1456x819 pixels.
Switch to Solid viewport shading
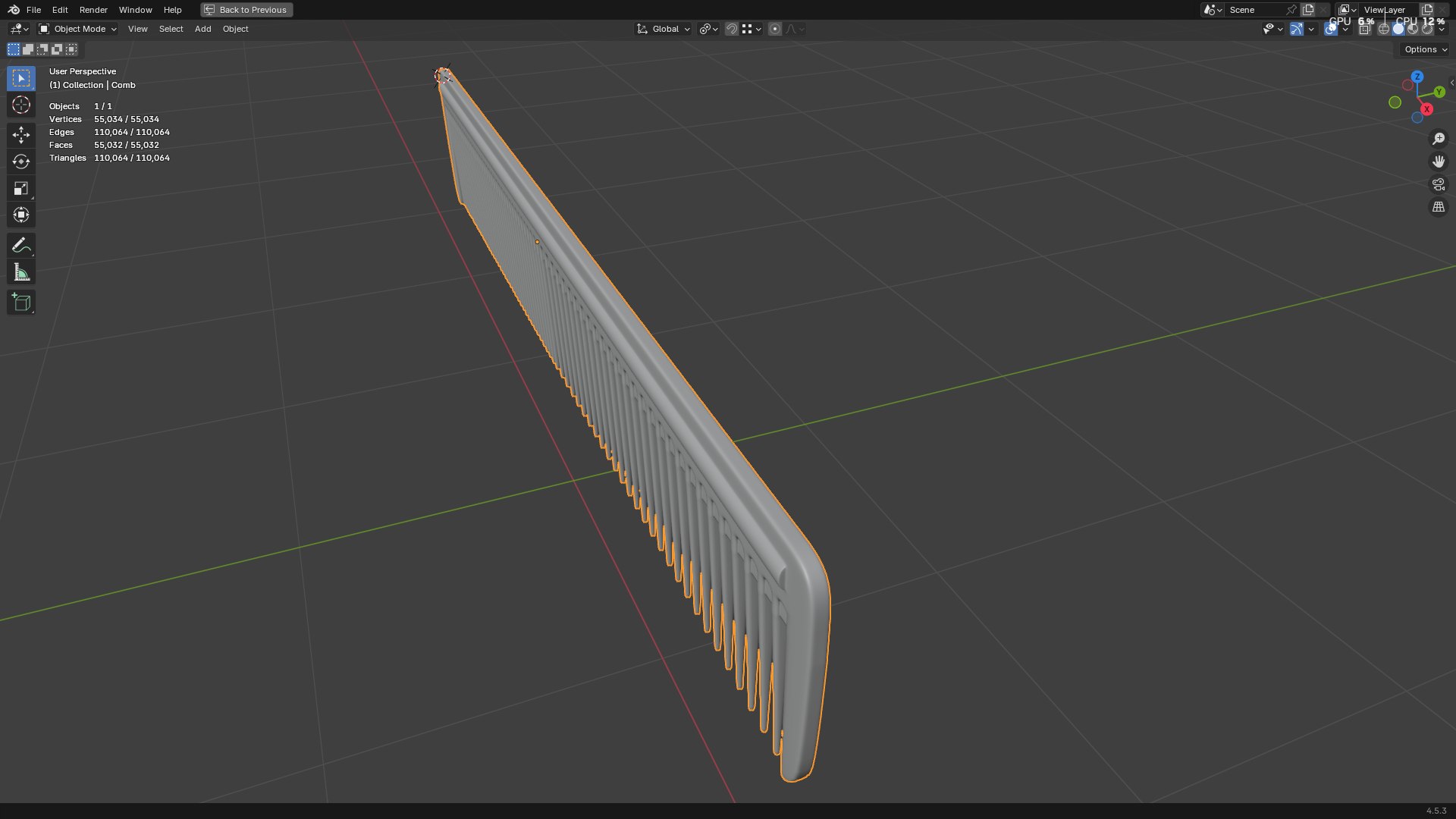coord(1398,29)
